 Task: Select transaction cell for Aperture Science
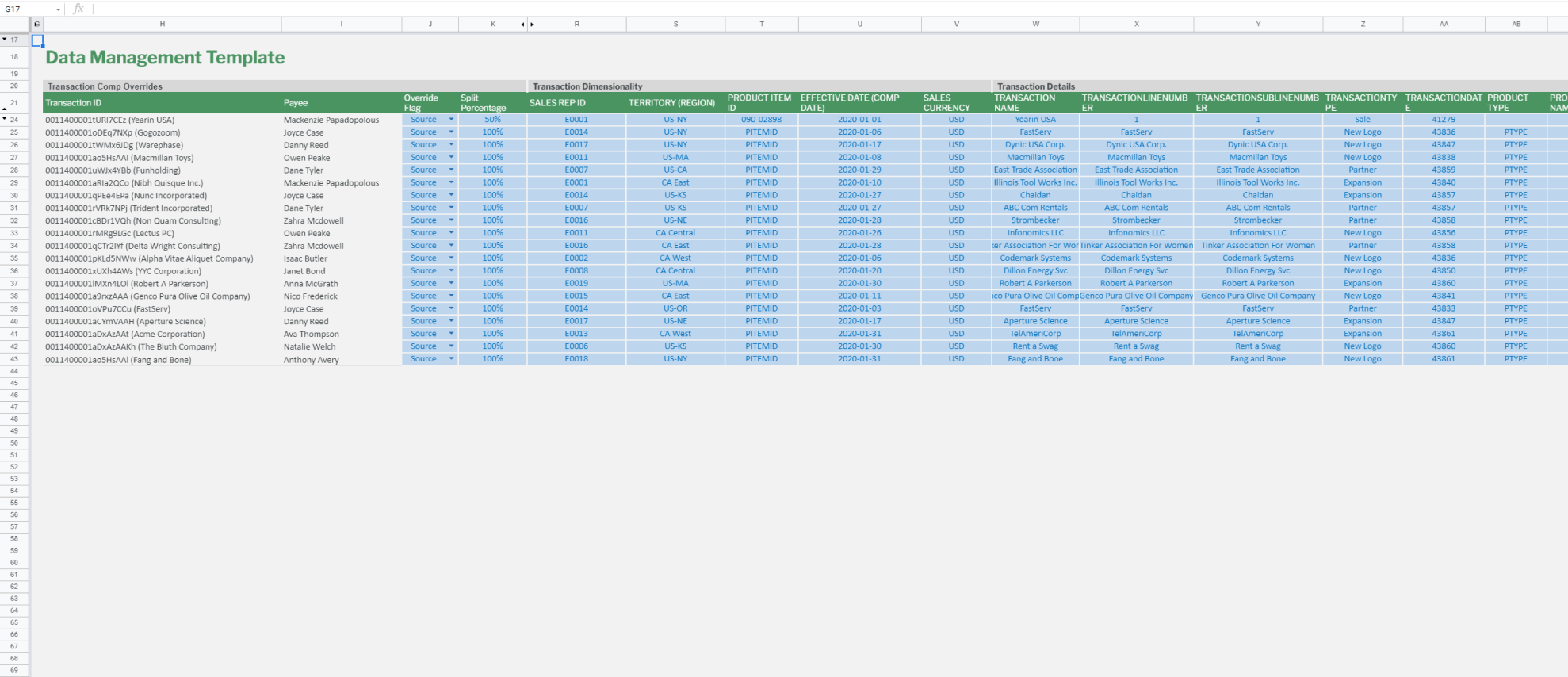pos(163,321)
